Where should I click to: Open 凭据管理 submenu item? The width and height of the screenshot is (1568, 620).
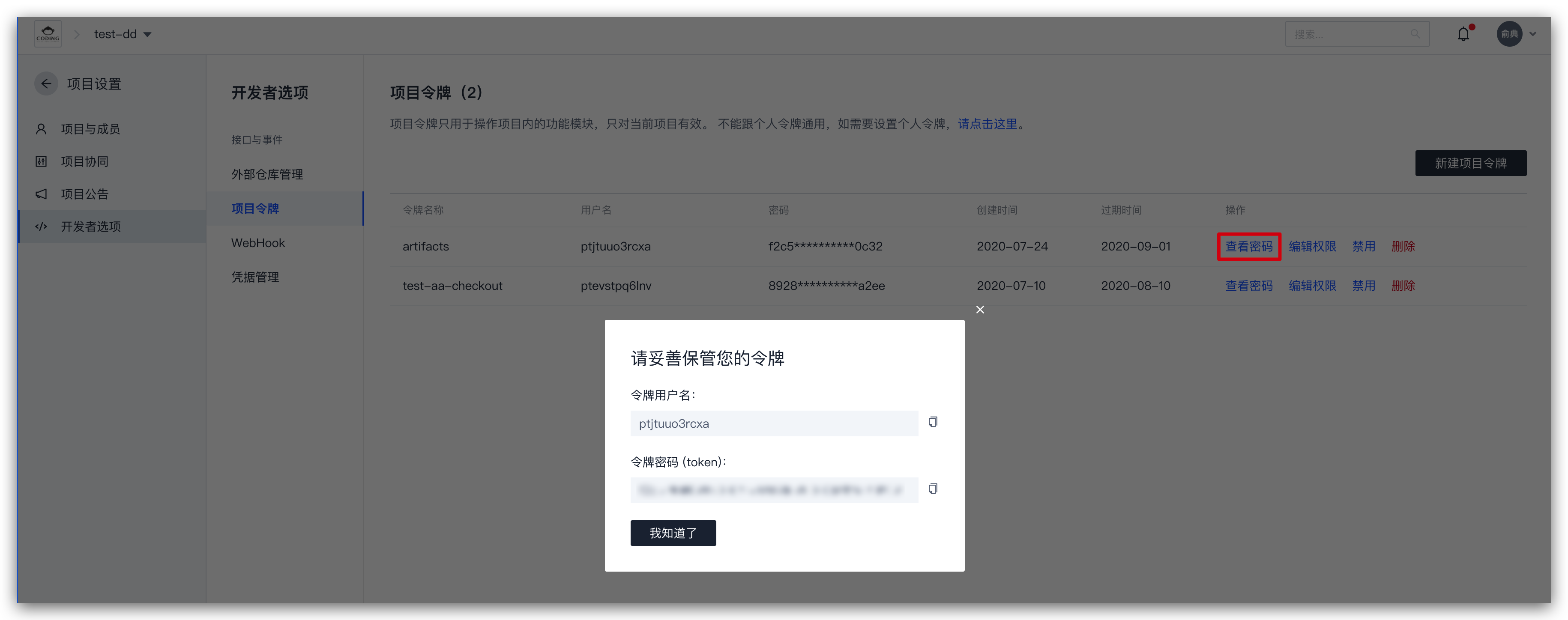tap(255, 277)
